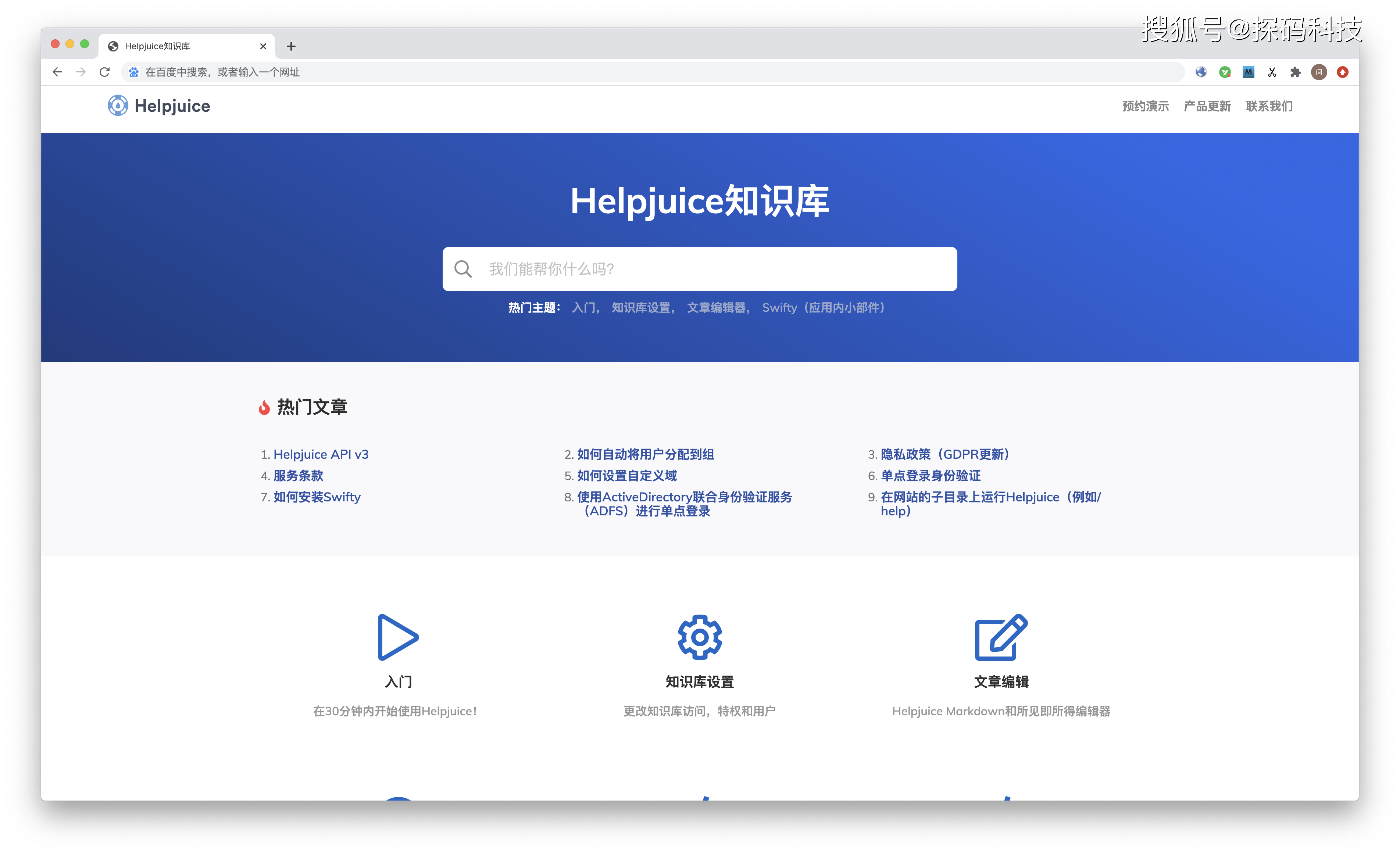Open article 在网站的子目录上运行Helpjuice
Viewport: 1400px width, 855px height.
tap(990, 504)
